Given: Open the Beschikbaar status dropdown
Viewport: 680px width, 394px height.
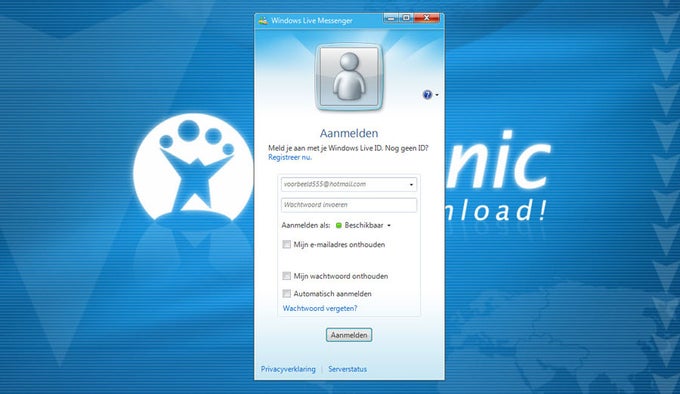Looking at the screenshot, I should 368,225.
